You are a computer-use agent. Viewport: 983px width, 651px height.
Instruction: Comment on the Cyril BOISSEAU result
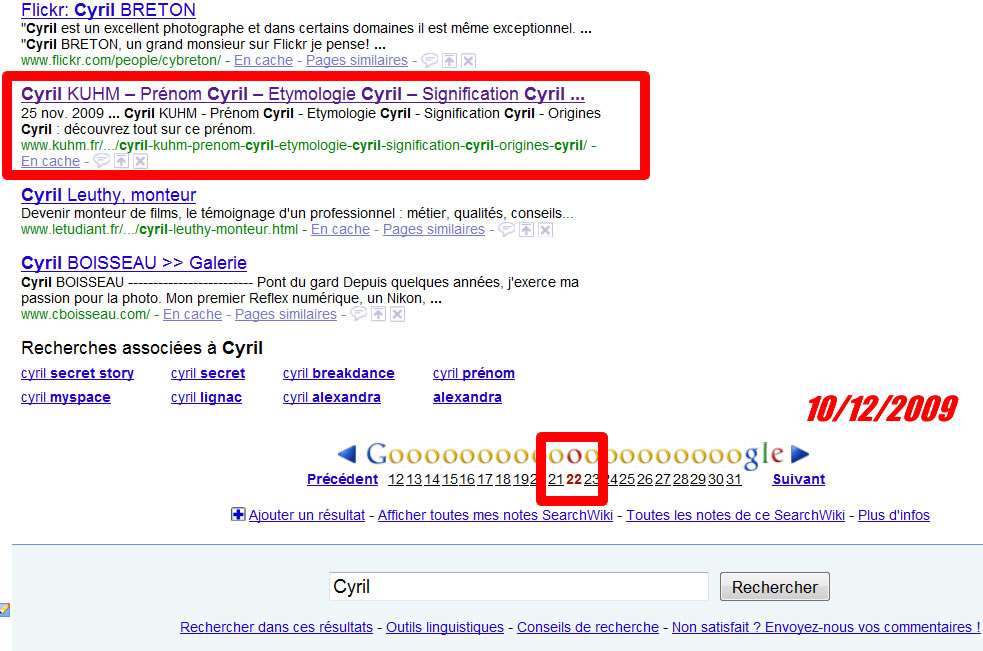pyautogui.click(x=359, y=314)
